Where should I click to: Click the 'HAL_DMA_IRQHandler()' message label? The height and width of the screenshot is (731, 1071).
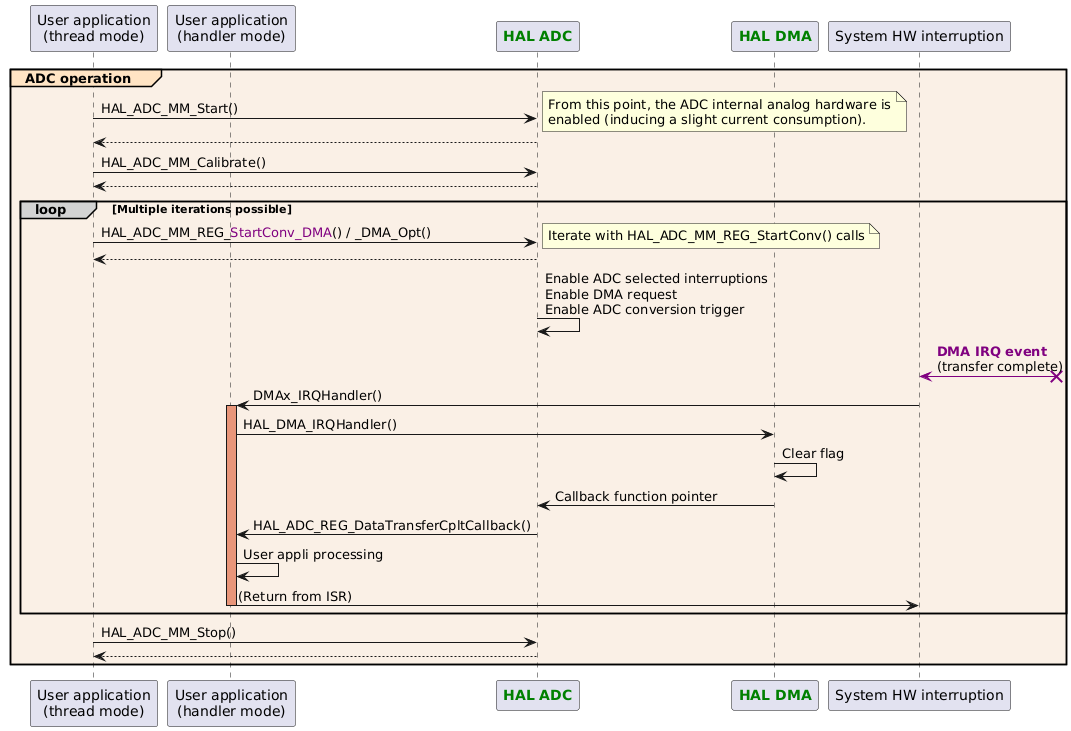320,425
